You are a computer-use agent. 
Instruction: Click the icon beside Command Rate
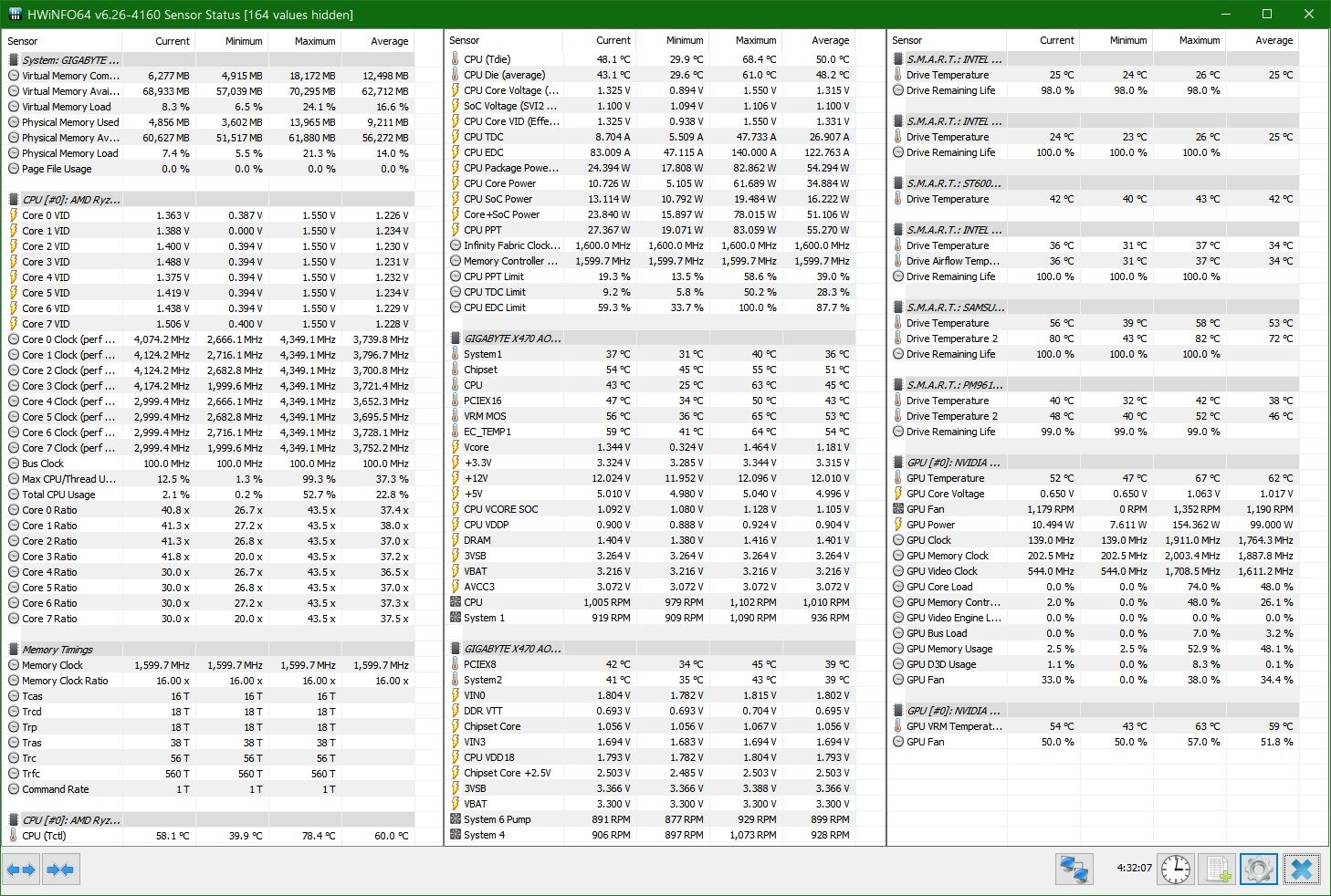click(14, 789)
